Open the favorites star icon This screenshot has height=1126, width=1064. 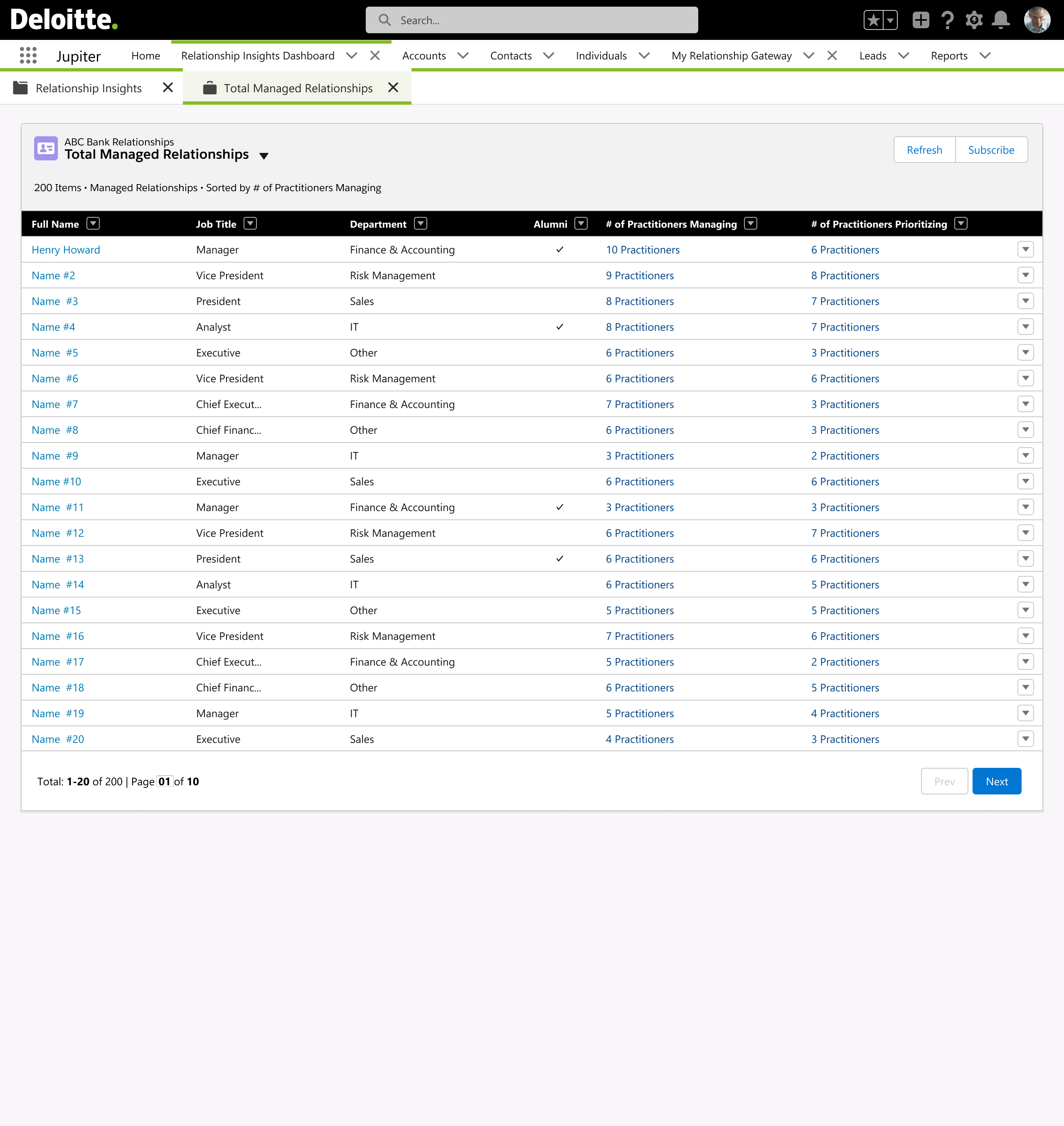pos(873,20)
